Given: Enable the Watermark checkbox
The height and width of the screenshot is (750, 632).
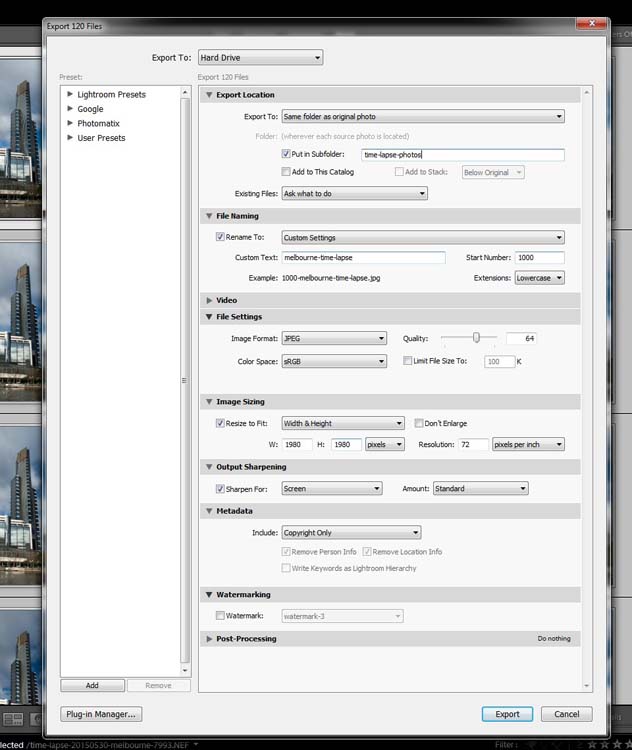Looking at the screenshot, I should pyautogui.click(x=221, y=616).
